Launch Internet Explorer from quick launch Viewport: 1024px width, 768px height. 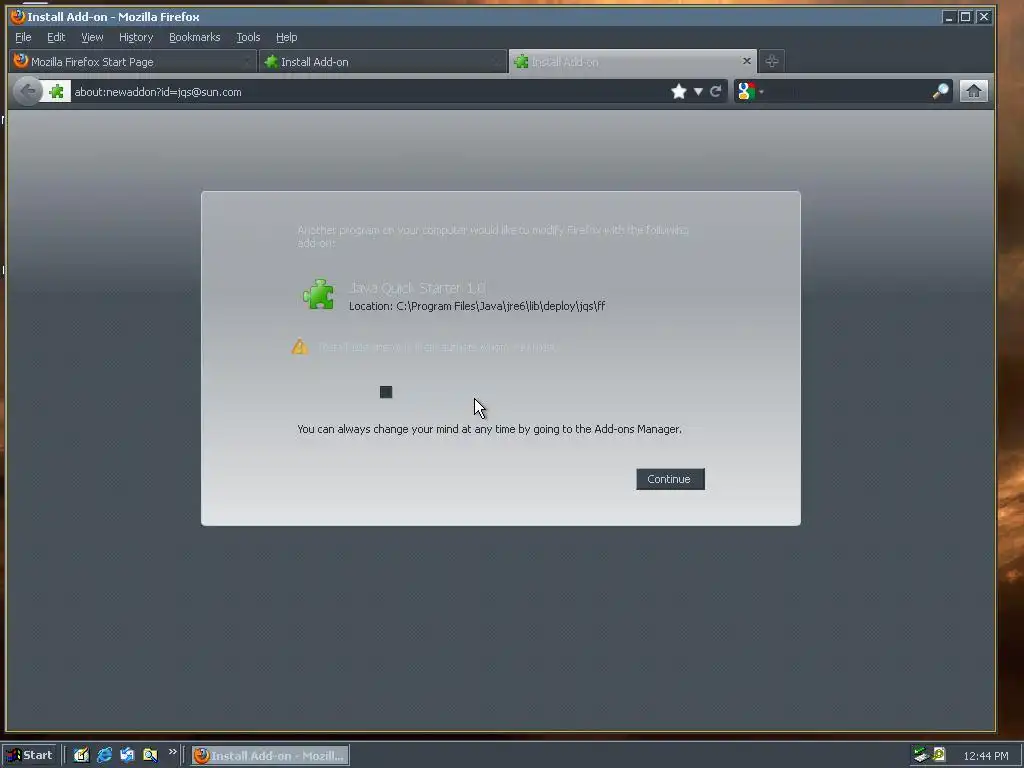click(x=104, y=756)
